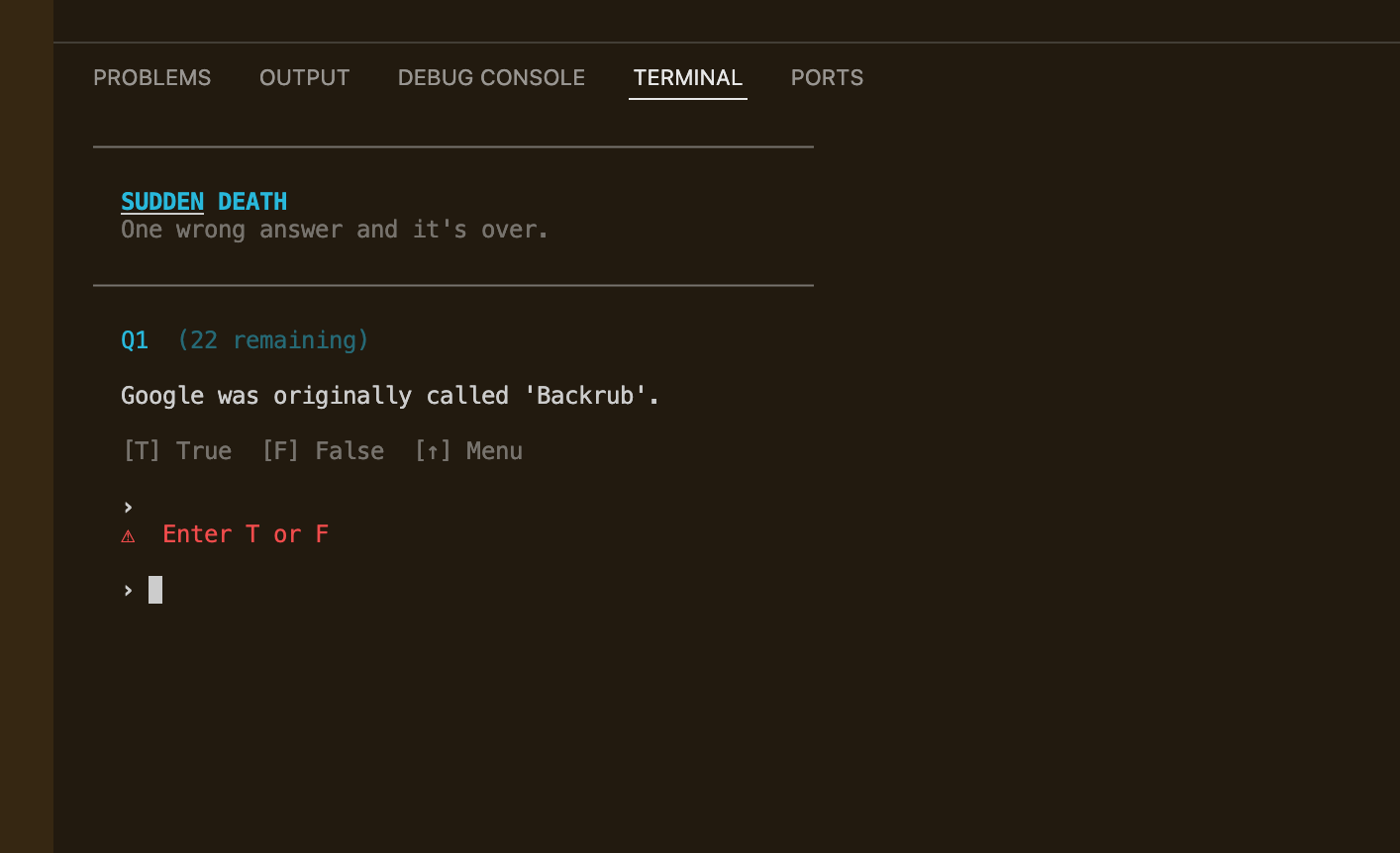1400x853 pixels.
Task: Click the '(22 remaining)' counter text
Action: tap(273, 340)
